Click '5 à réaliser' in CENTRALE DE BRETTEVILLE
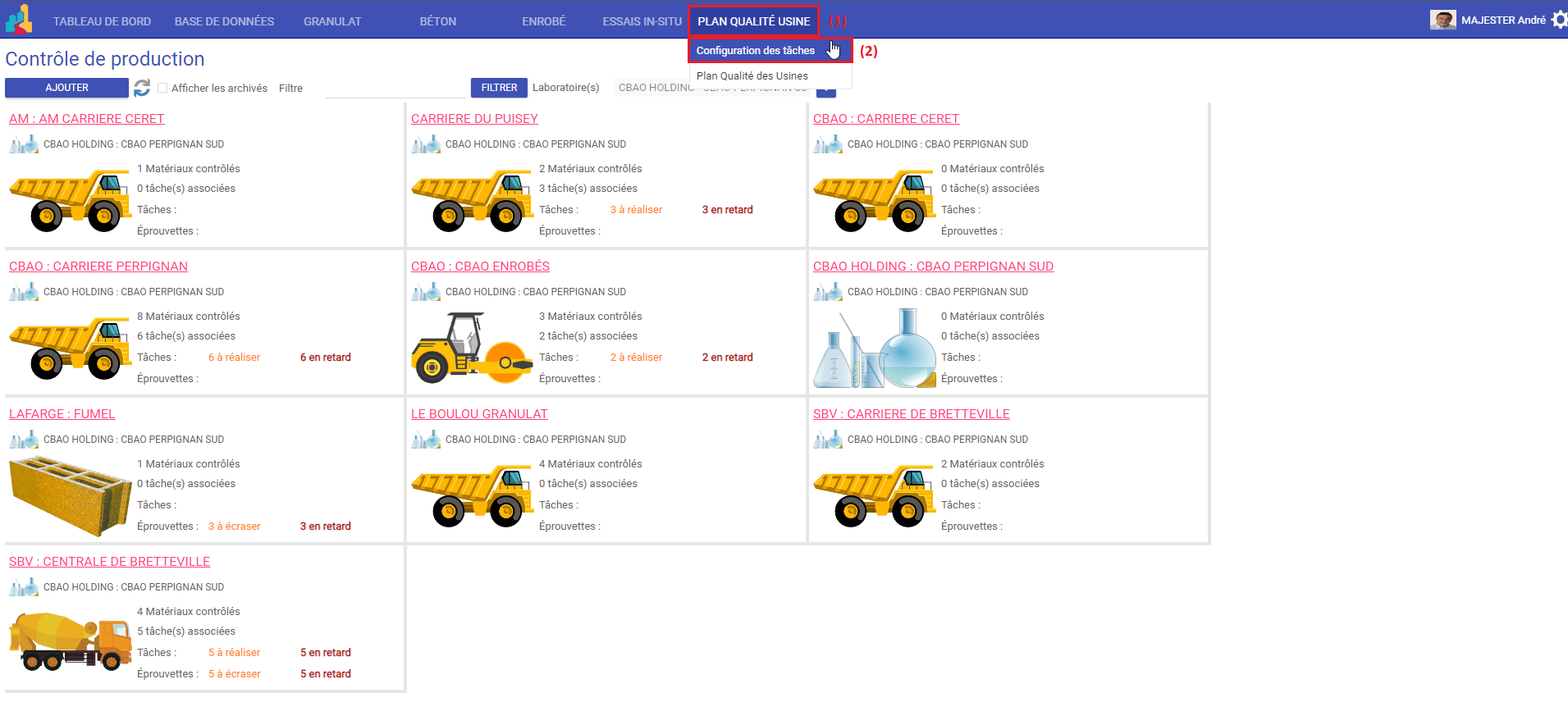Screen dimensions: 1568x702 [234, 653]
